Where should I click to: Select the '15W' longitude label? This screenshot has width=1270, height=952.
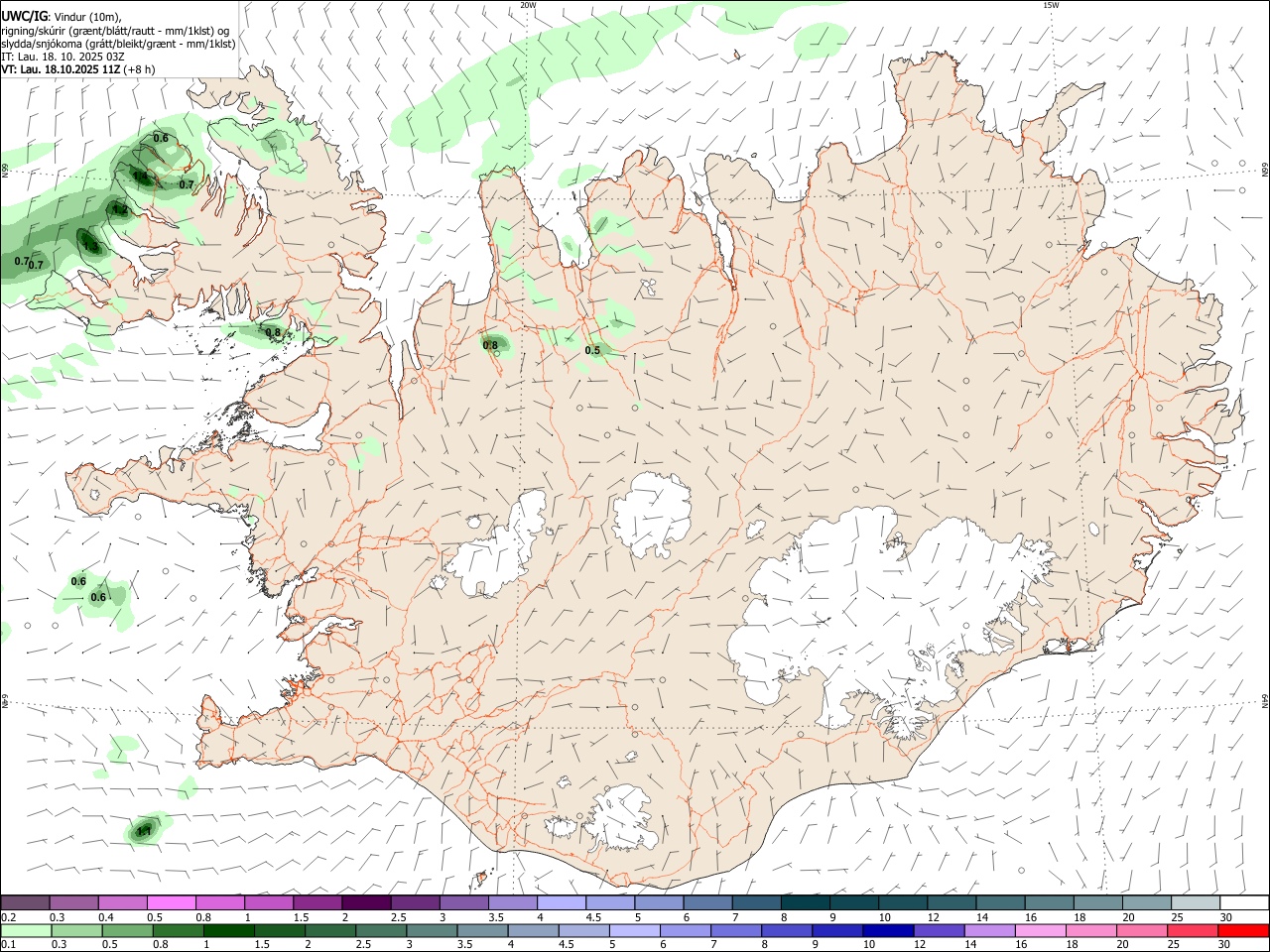pyautogui.click(x=1051, y=5)
